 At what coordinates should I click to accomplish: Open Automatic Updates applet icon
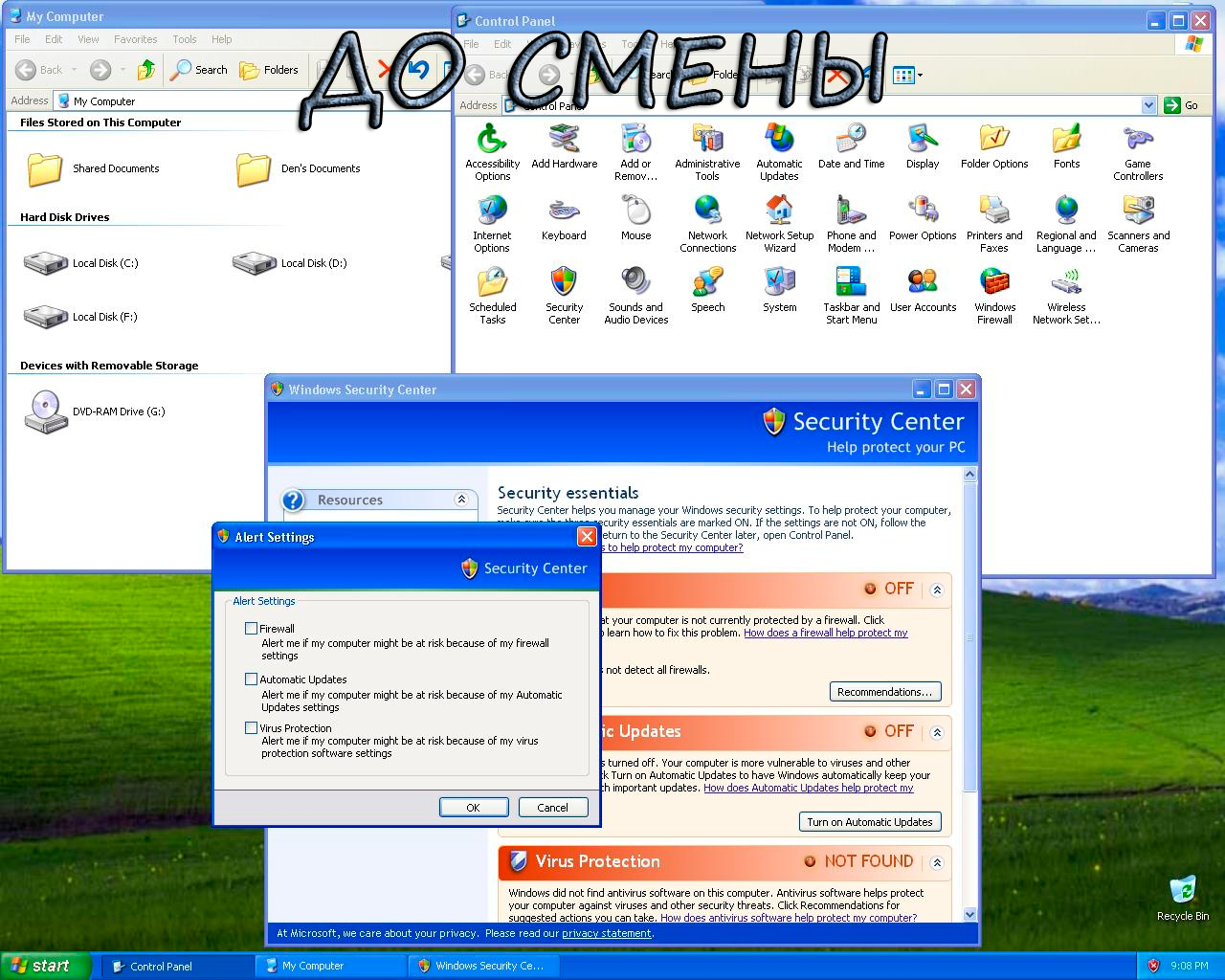pos(779,152)
